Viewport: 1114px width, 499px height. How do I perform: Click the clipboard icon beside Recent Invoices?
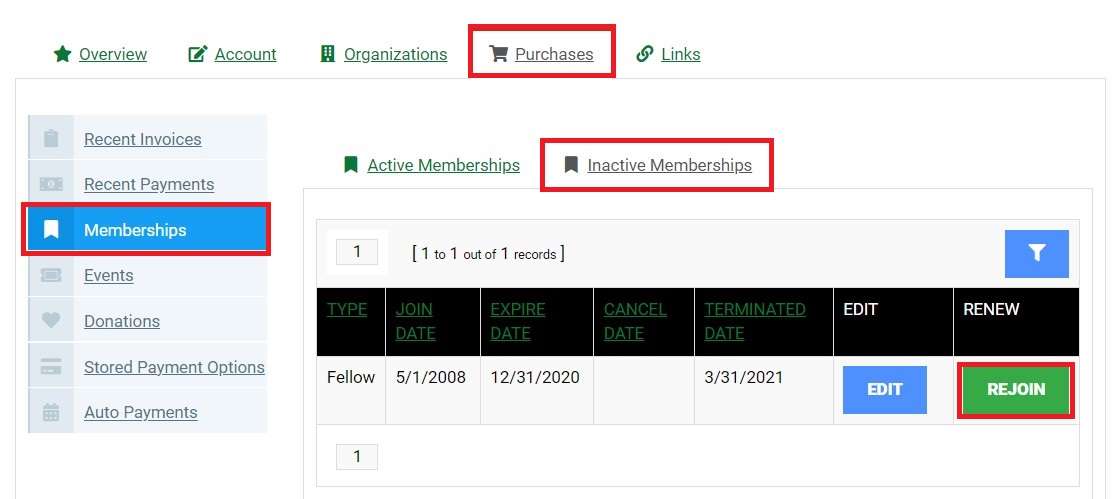(51, 139)
